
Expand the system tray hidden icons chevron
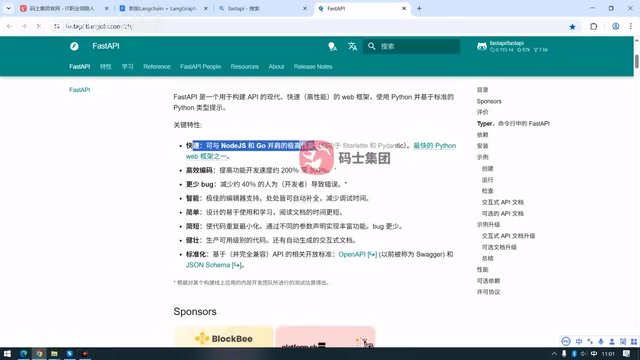554,354
